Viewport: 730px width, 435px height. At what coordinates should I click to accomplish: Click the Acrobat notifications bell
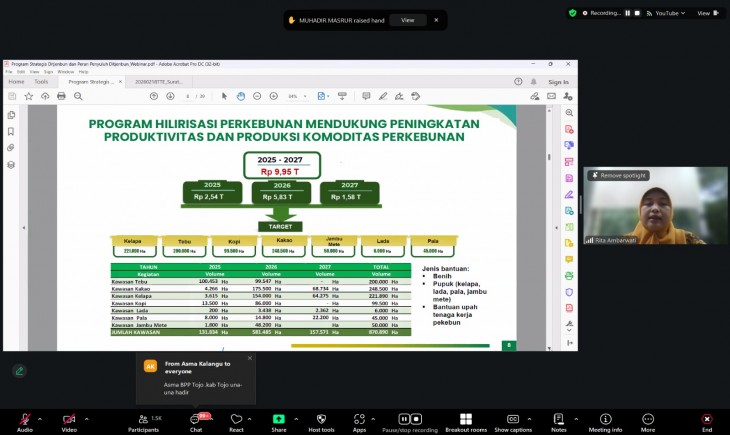tap(534, 82)
